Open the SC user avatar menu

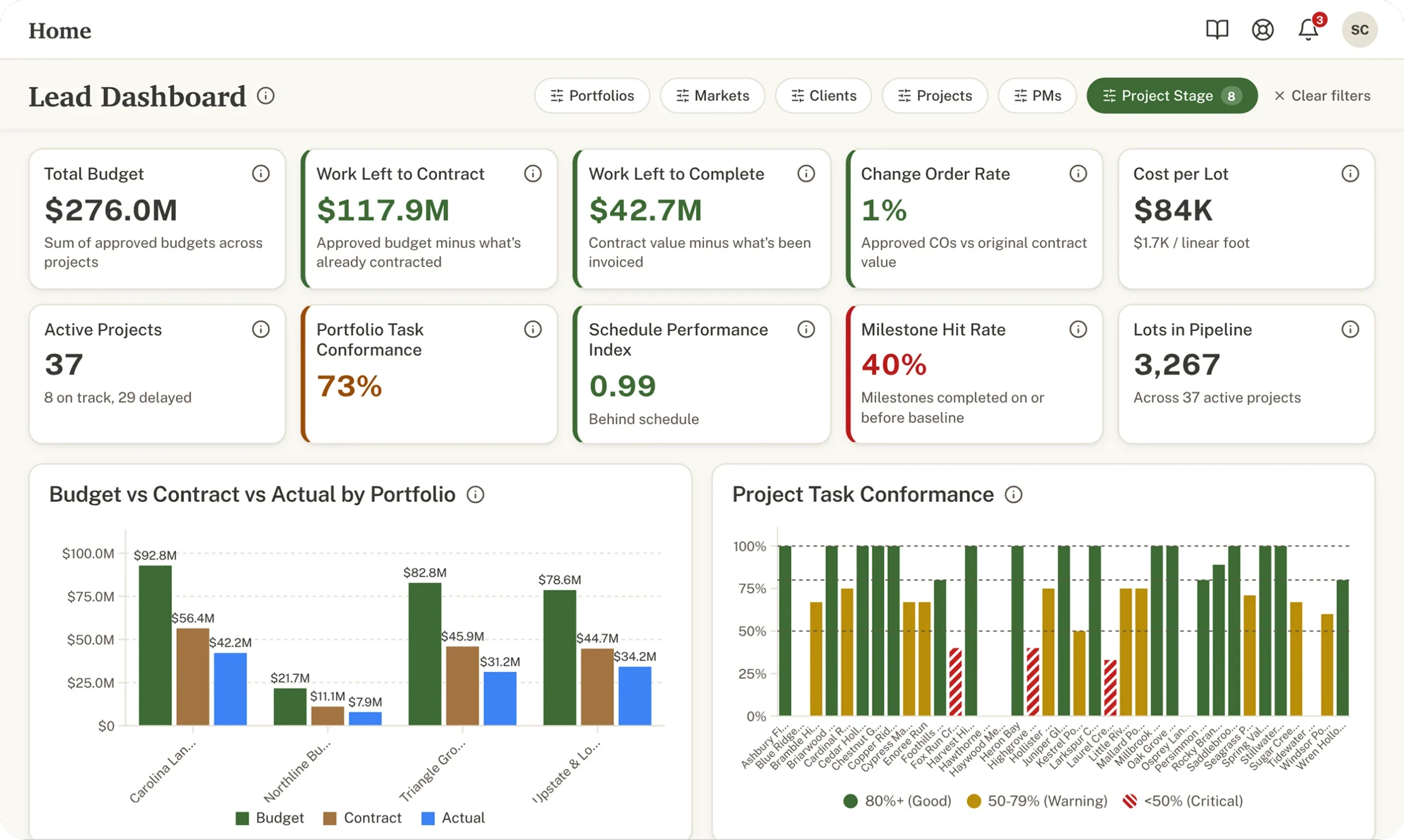1359,30
